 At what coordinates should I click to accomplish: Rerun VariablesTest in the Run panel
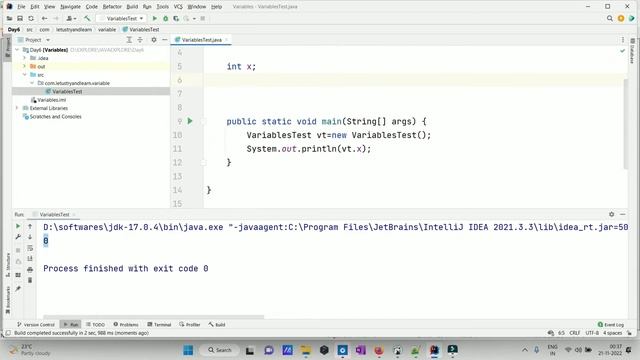point(18,226)
